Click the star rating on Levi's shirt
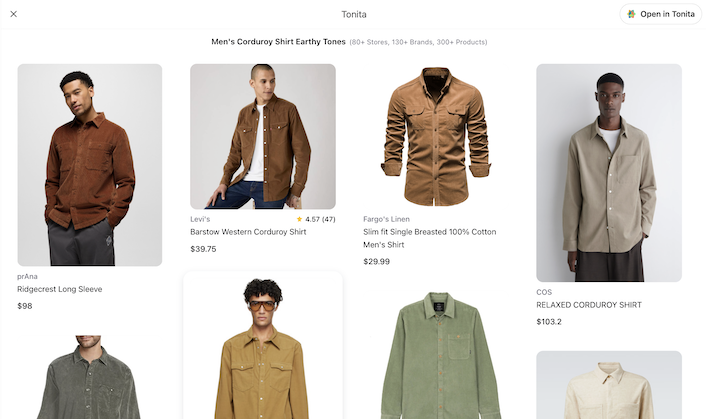Screen dimensions: 706x419 click(x=315, y=219)
